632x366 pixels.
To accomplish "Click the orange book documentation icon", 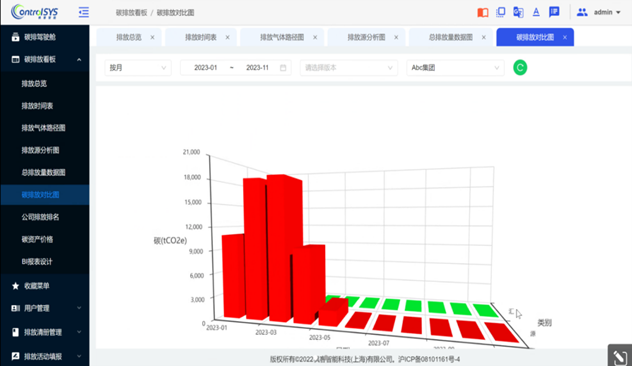I will [x=482, y=12].
